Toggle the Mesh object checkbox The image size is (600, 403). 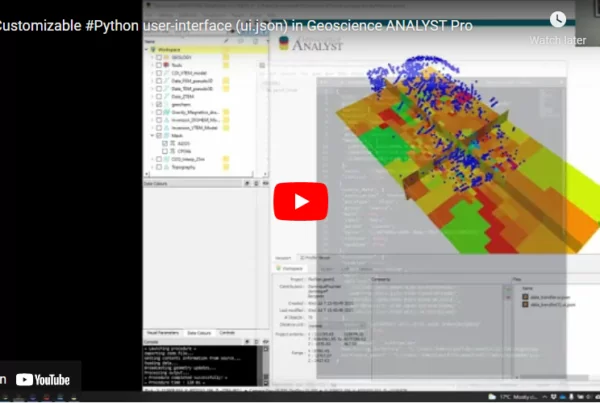click(160, 135)
